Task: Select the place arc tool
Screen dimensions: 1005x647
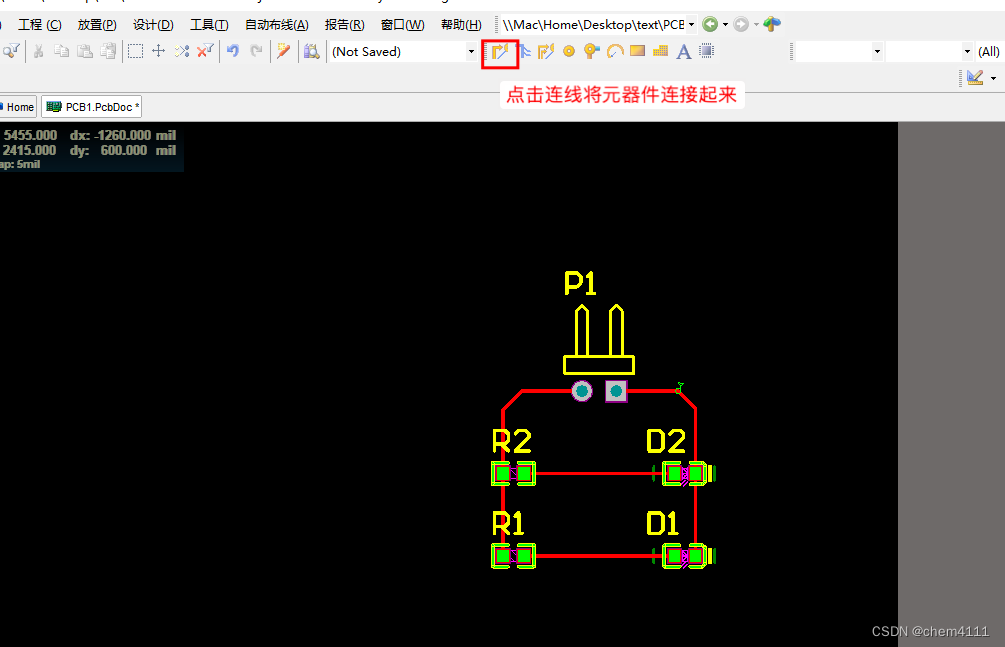Action: click(x=615, y=51)
